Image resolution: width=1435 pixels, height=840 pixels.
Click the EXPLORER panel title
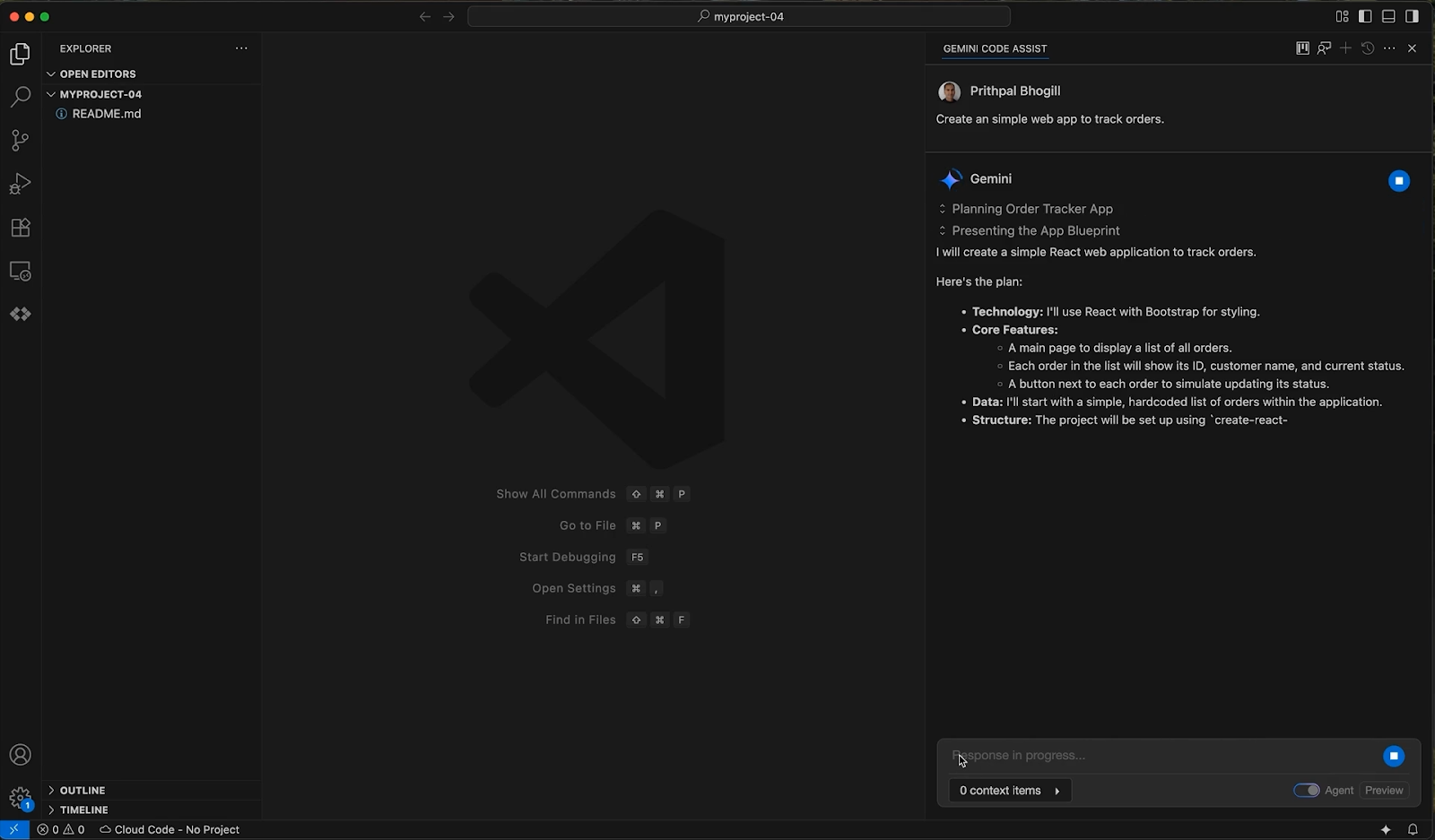(86, 48)
